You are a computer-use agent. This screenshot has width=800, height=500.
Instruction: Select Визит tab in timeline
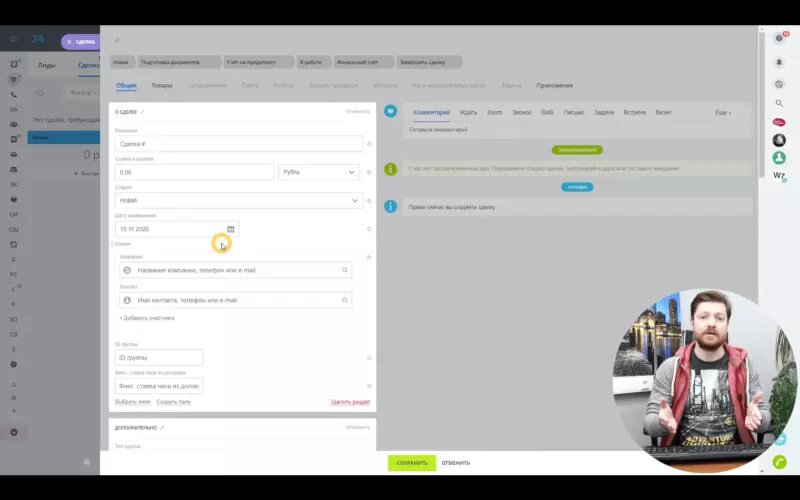[663, 112]
